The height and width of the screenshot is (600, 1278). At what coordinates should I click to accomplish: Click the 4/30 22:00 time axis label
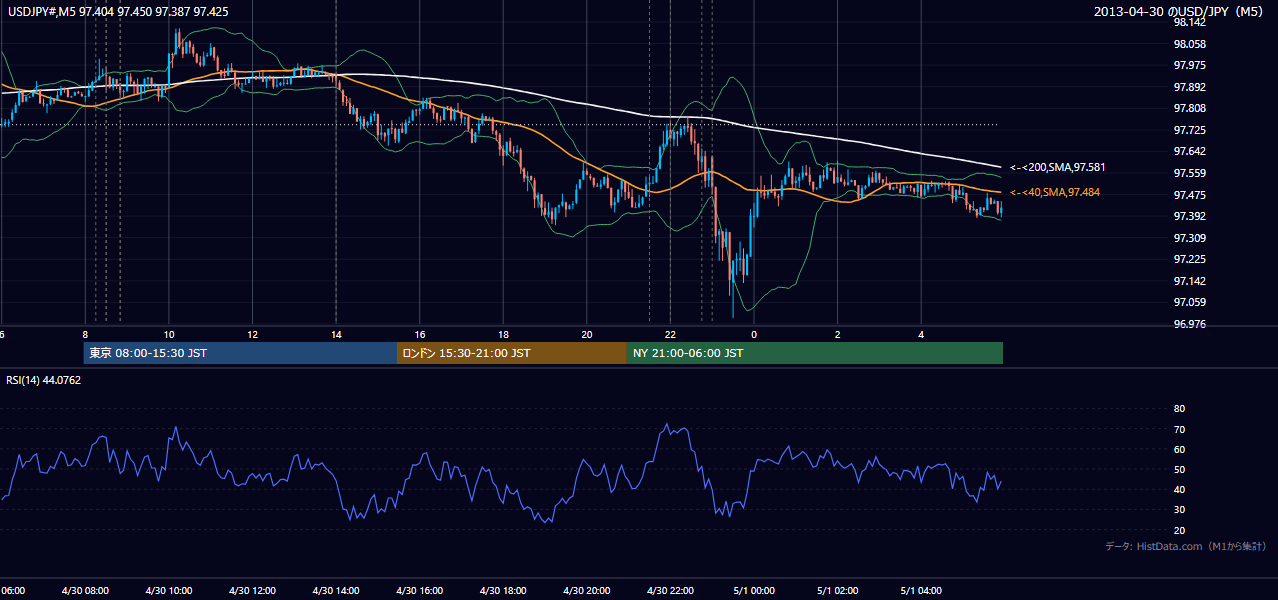coord(670,590)
